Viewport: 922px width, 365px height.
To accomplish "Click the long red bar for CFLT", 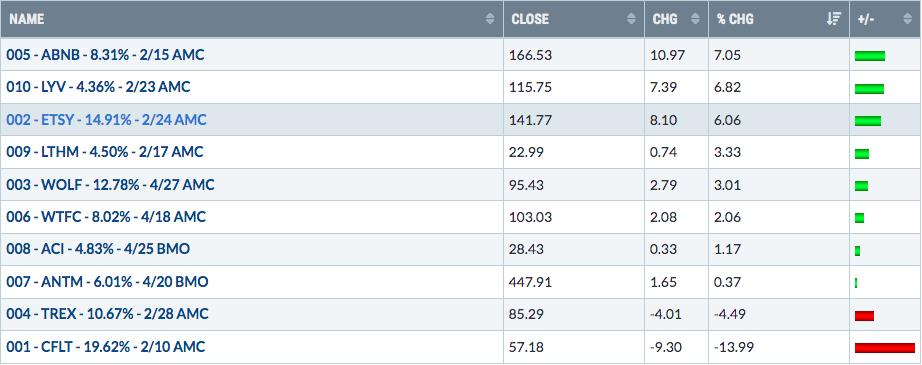I will pos(884,347).
